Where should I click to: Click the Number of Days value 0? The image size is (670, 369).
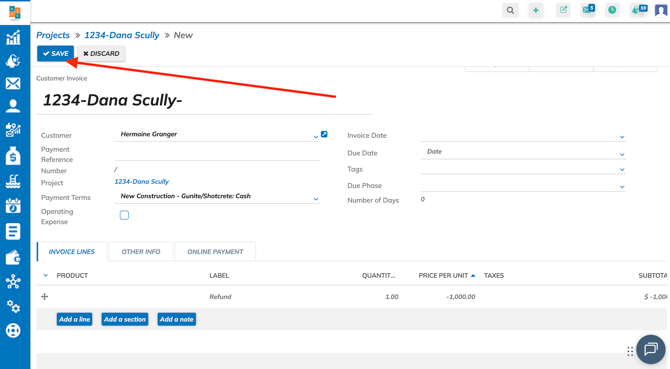click(423, 199)
